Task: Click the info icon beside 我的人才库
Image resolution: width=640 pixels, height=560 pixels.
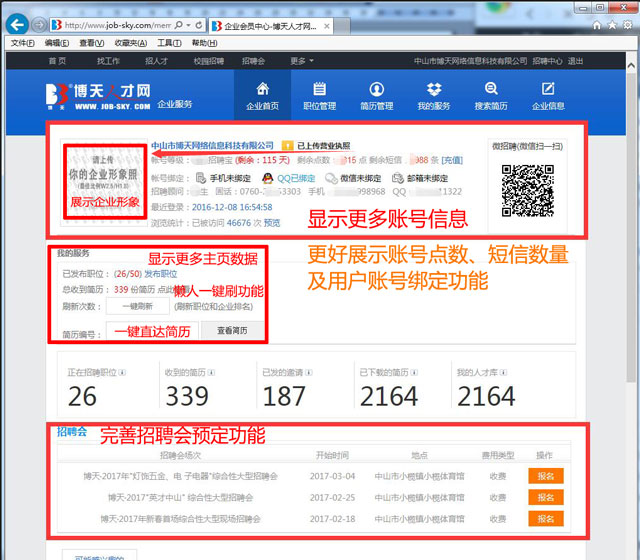Action: point(503,373)
